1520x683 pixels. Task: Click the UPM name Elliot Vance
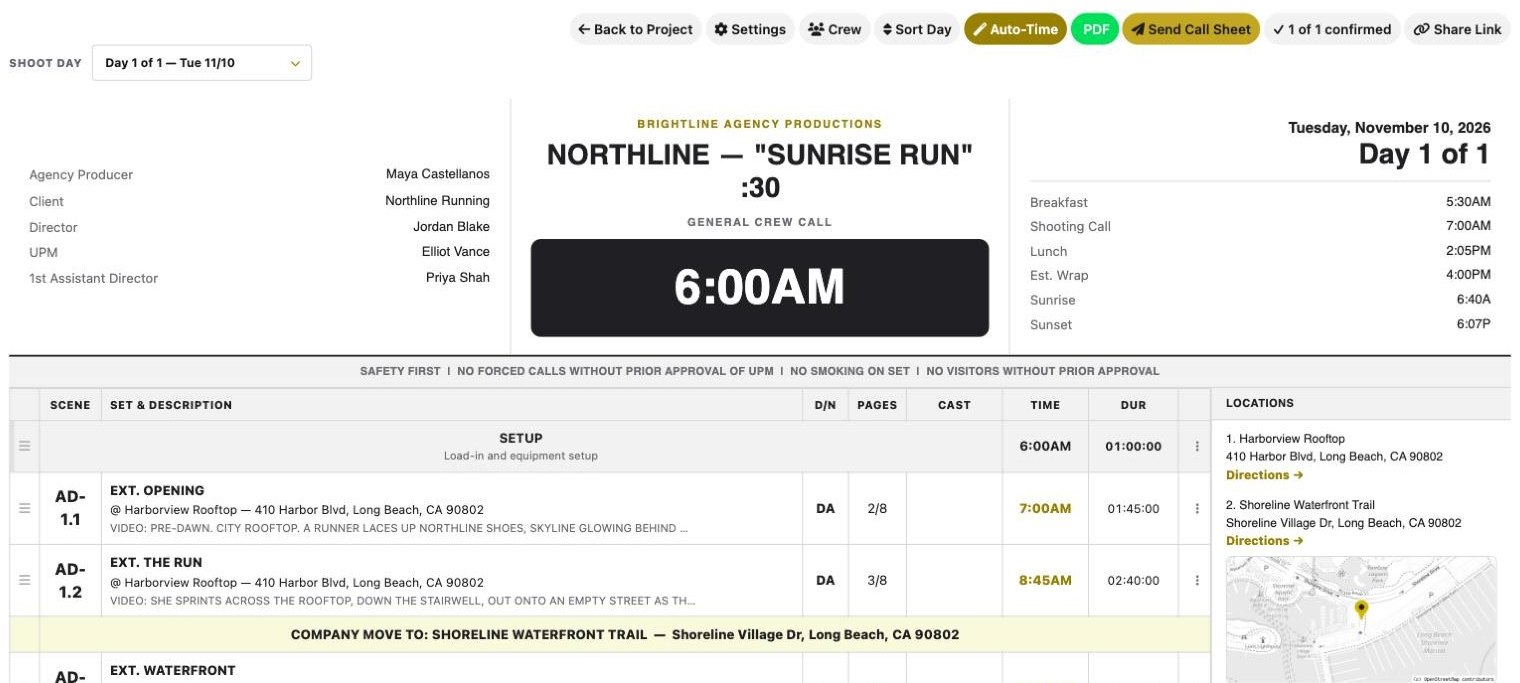coord(456,252)
